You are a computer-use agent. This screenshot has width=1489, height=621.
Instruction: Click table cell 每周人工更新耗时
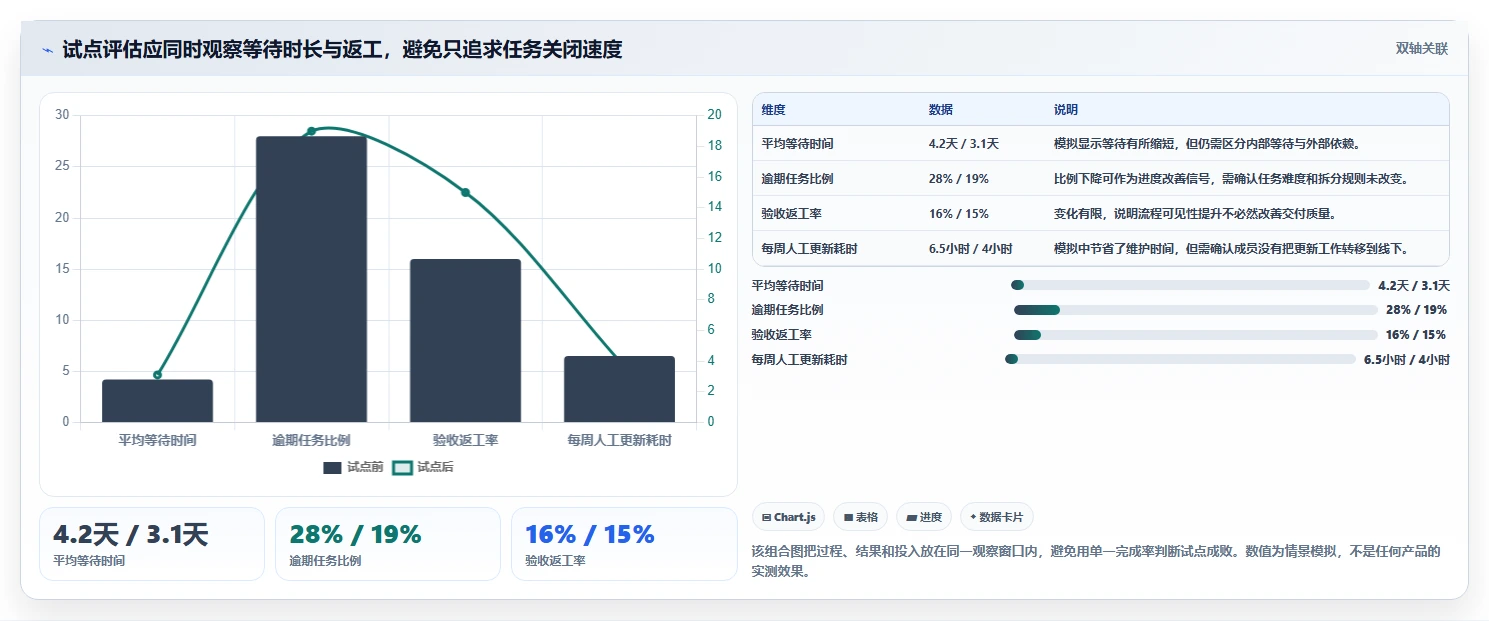809,249
